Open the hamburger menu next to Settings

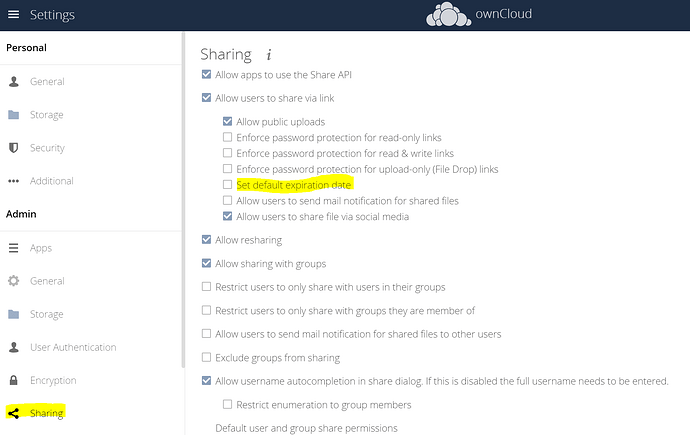pos(14,15)
